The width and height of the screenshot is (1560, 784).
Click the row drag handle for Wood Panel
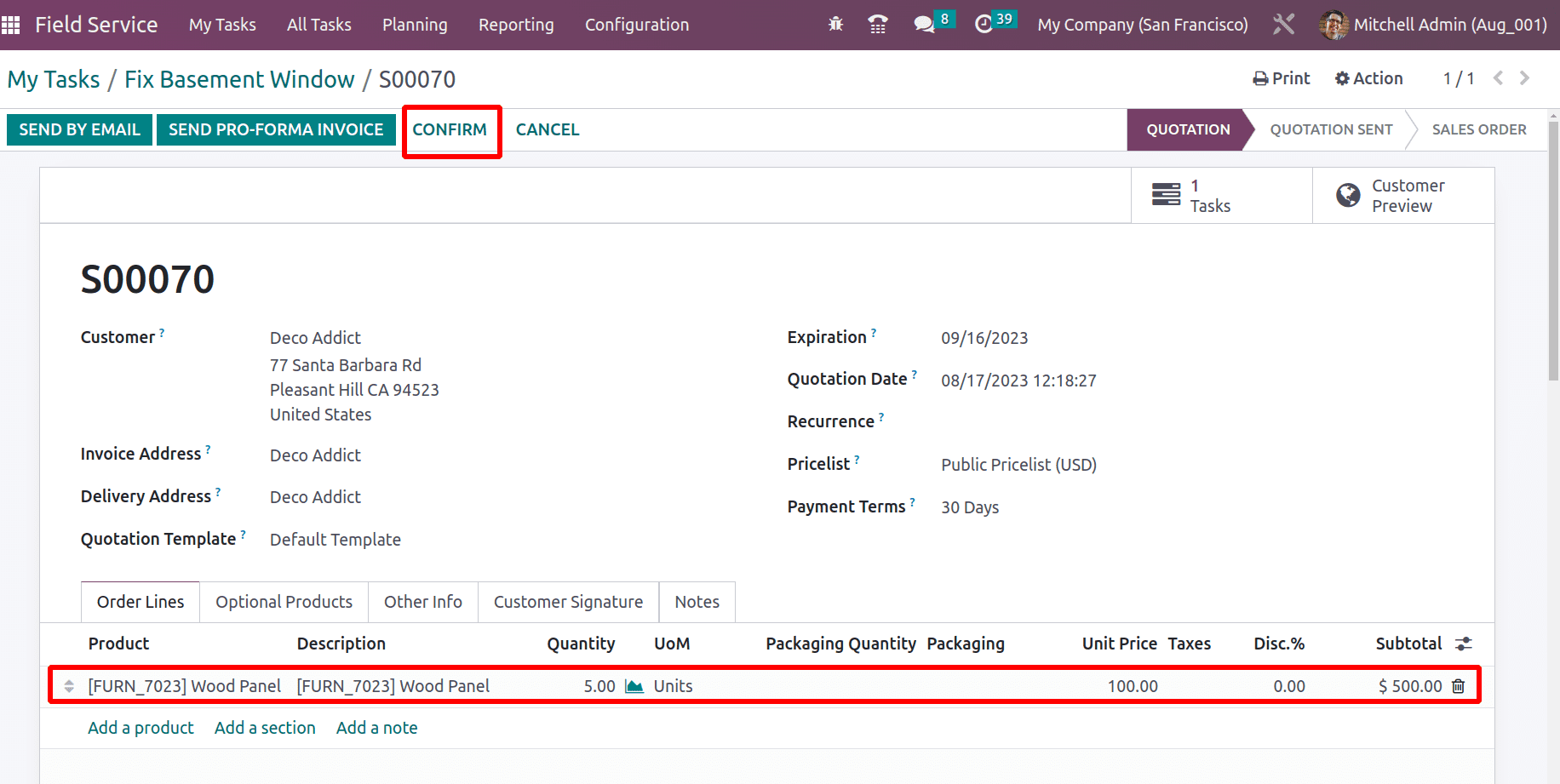(69, 686)
